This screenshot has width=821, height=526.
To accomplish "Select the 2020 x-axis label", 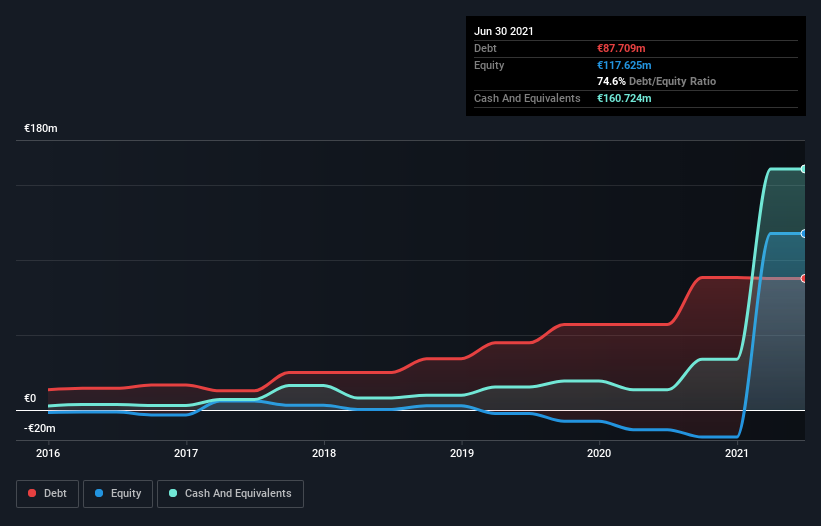I will (599, 453).
